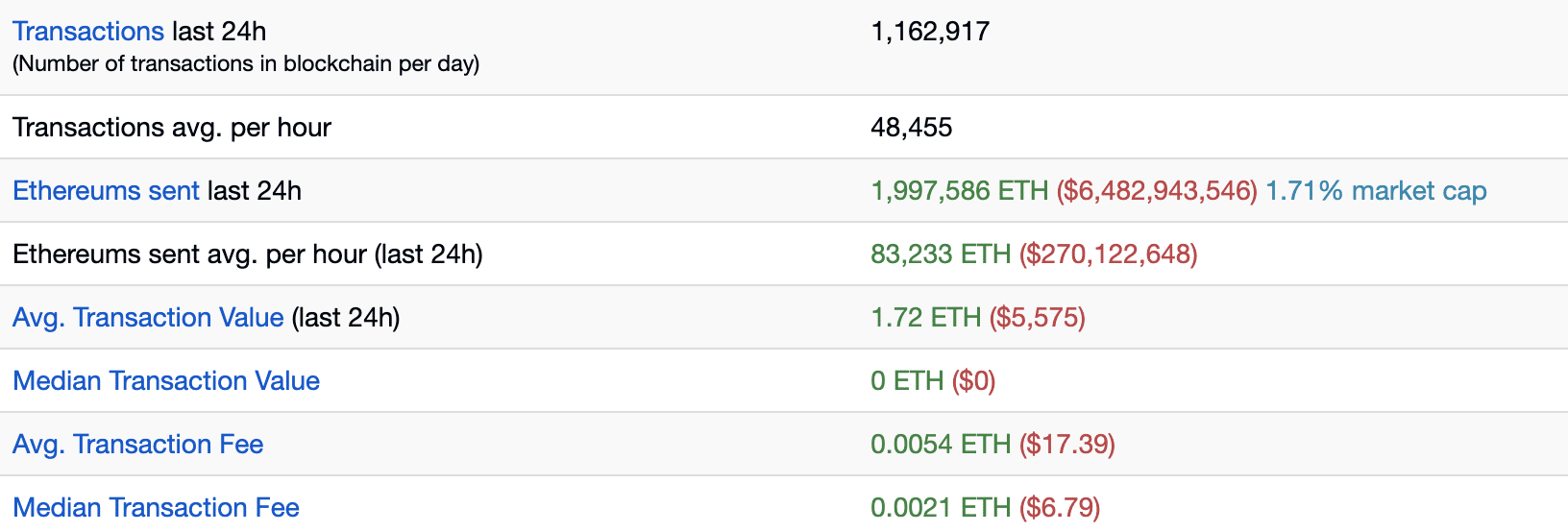Open Median Transaction Fee link
The width and height of the screenshot is (1568, 532).
(156, 508)
